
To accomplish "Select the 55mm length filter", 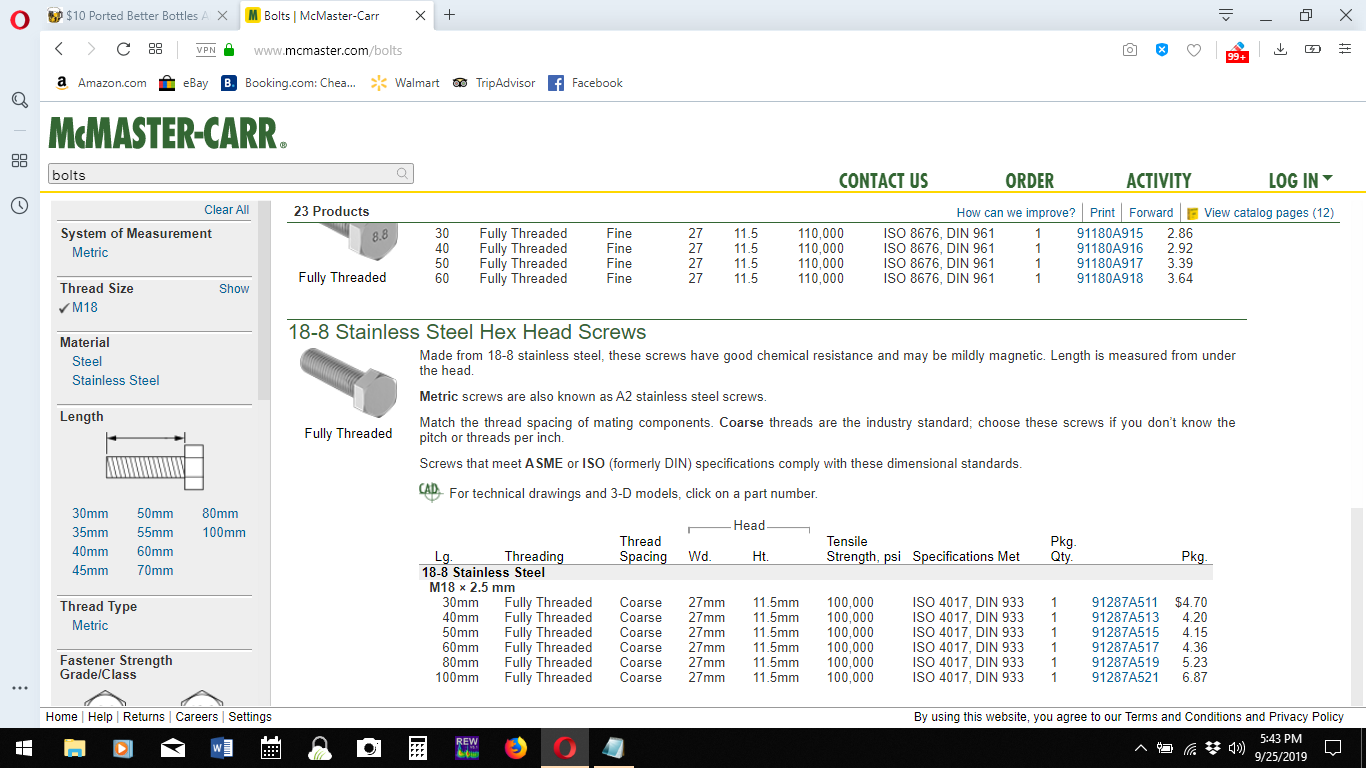I will (155, 532).
